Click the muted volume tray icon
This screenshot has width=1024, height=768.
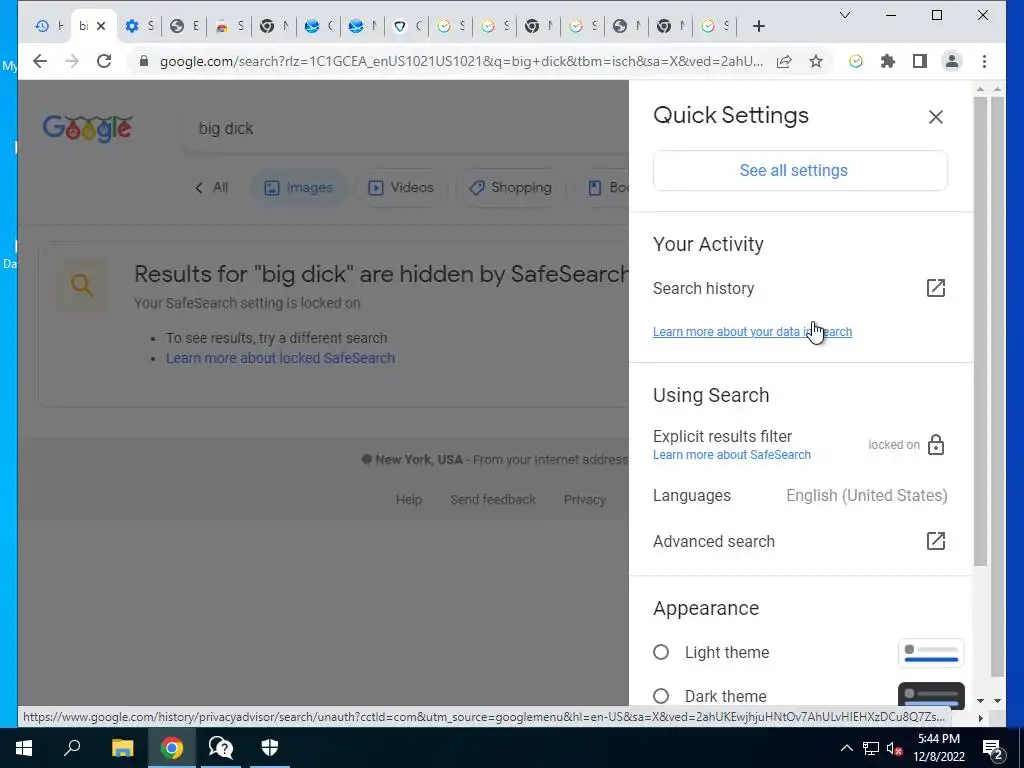895,748
